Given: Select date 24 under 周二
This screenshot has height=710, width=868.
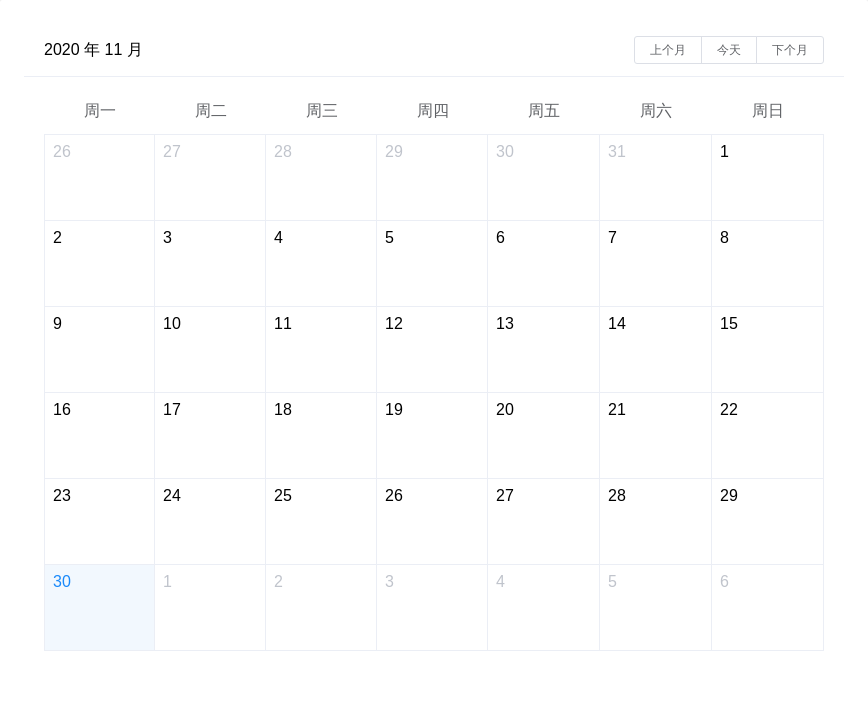Looking at the screenshot, I should [x=210, y=521].
